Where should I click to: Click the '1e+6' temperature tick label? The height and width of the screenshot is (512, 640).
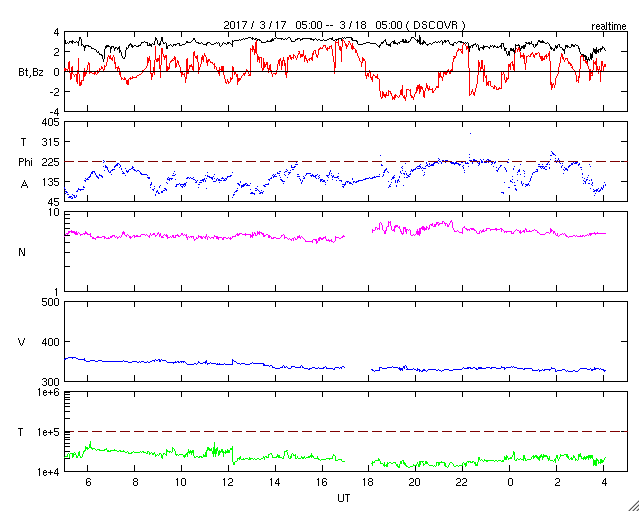49,392
